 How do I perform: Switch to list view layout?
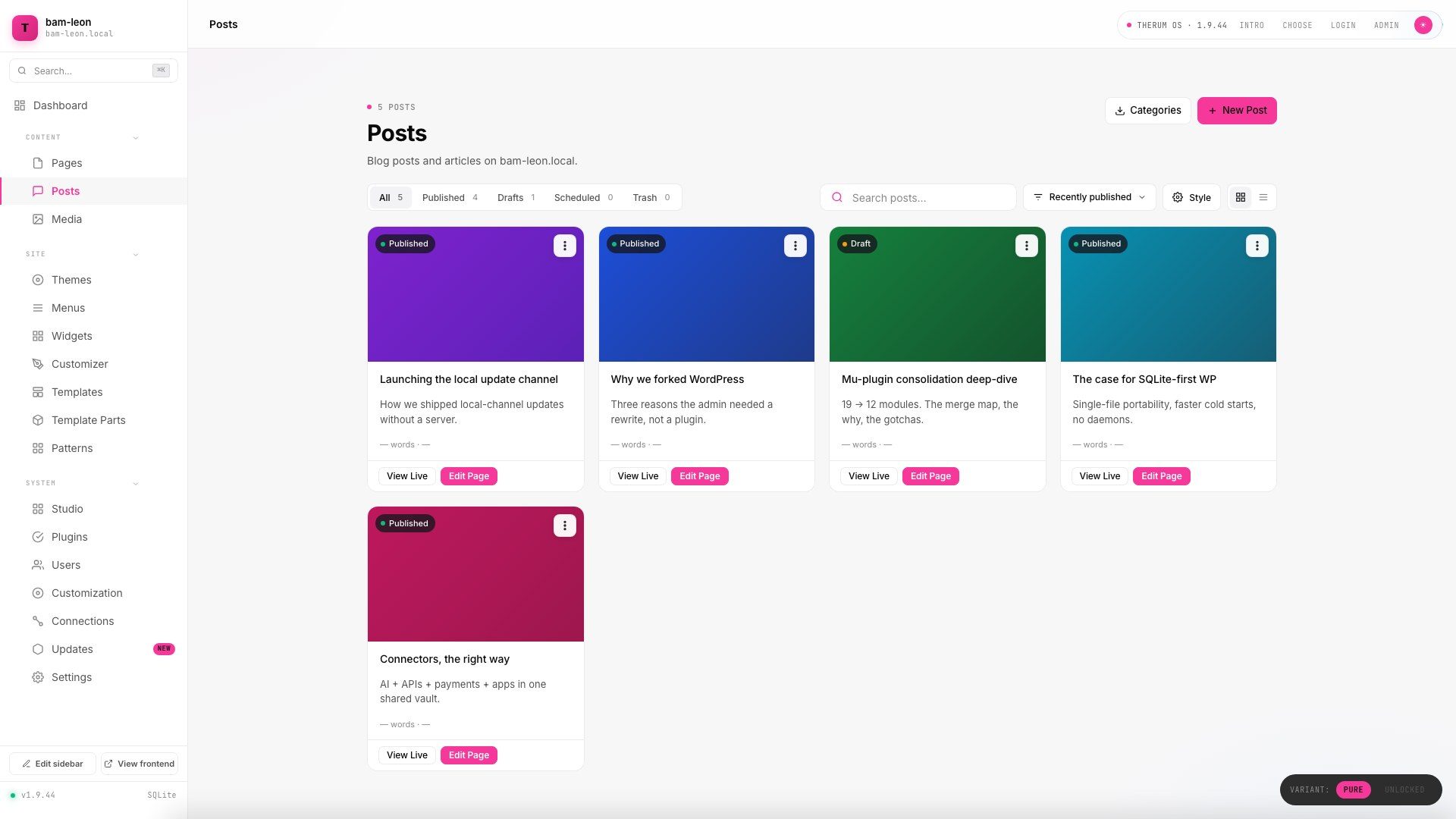[x=1263, y=197]
